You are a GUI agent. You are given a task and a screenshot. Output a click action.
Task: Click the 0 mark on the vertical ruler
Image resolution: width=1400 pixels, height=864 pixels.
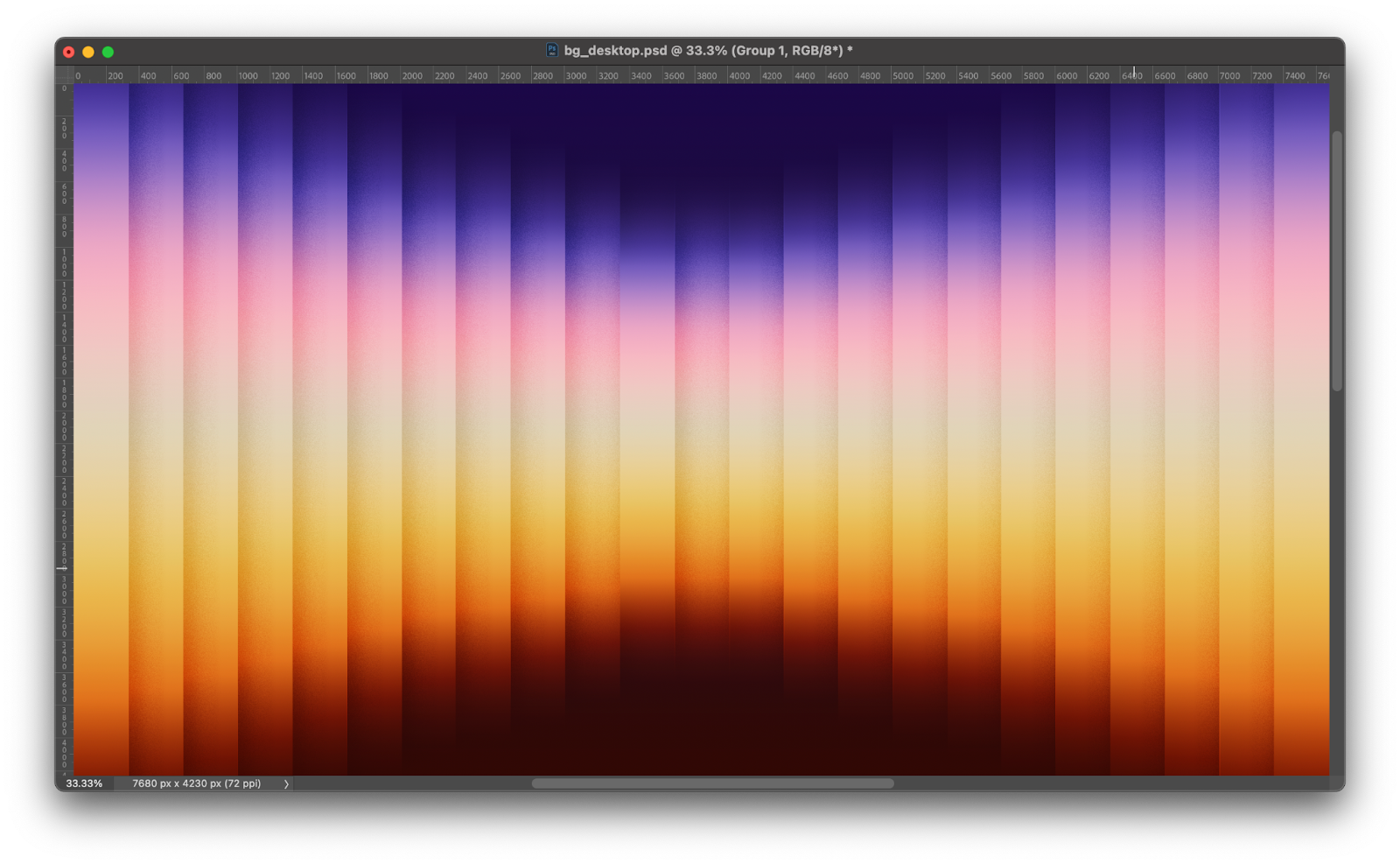(x=64, y=88)
